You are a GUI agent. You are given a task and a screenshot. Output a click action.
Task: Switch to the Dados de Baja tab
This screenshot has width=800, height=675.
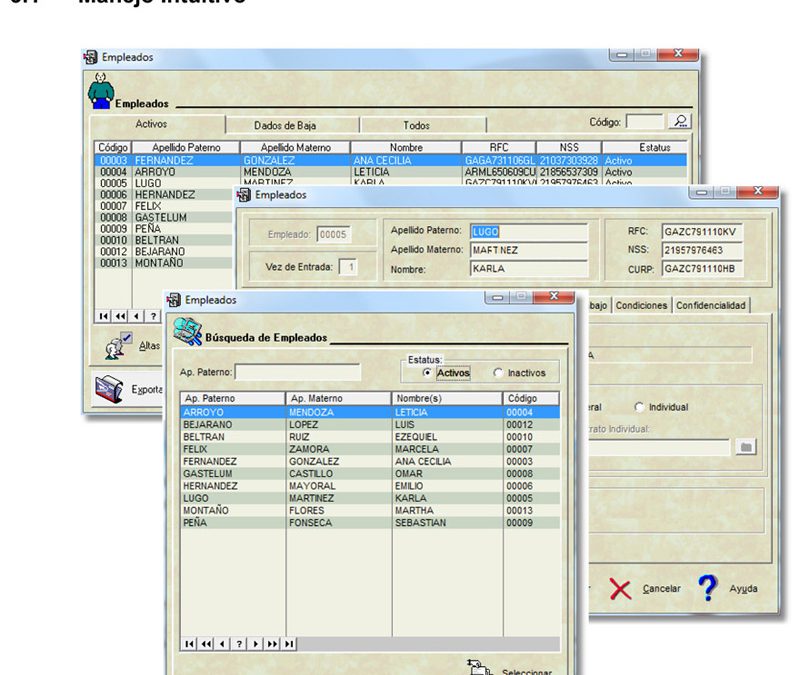288,125
